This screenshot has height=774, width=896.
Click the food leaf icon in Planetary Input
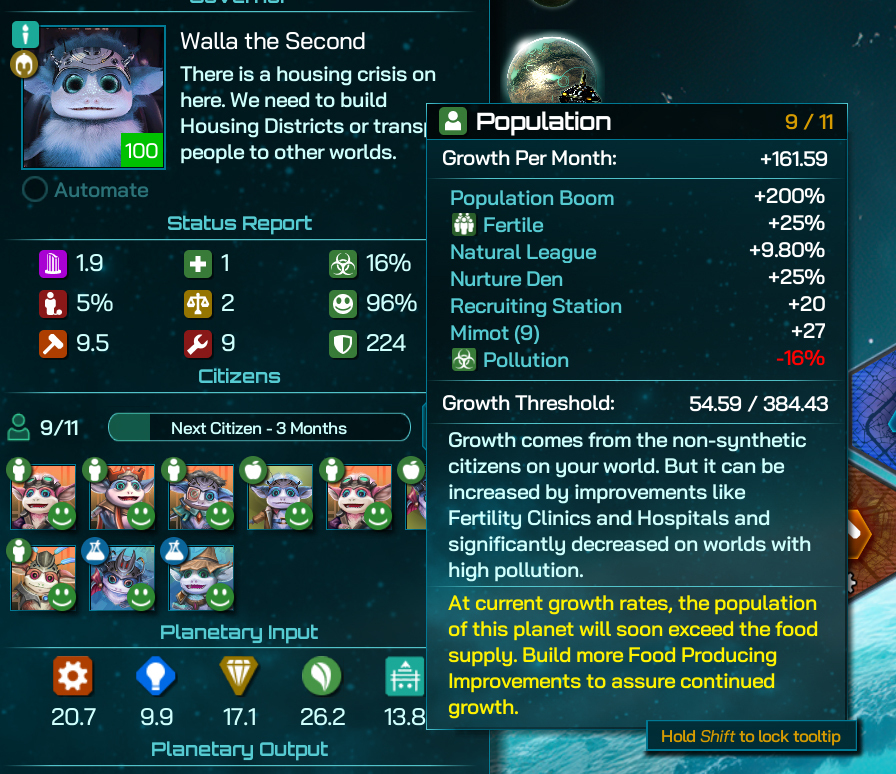(322, 676)
